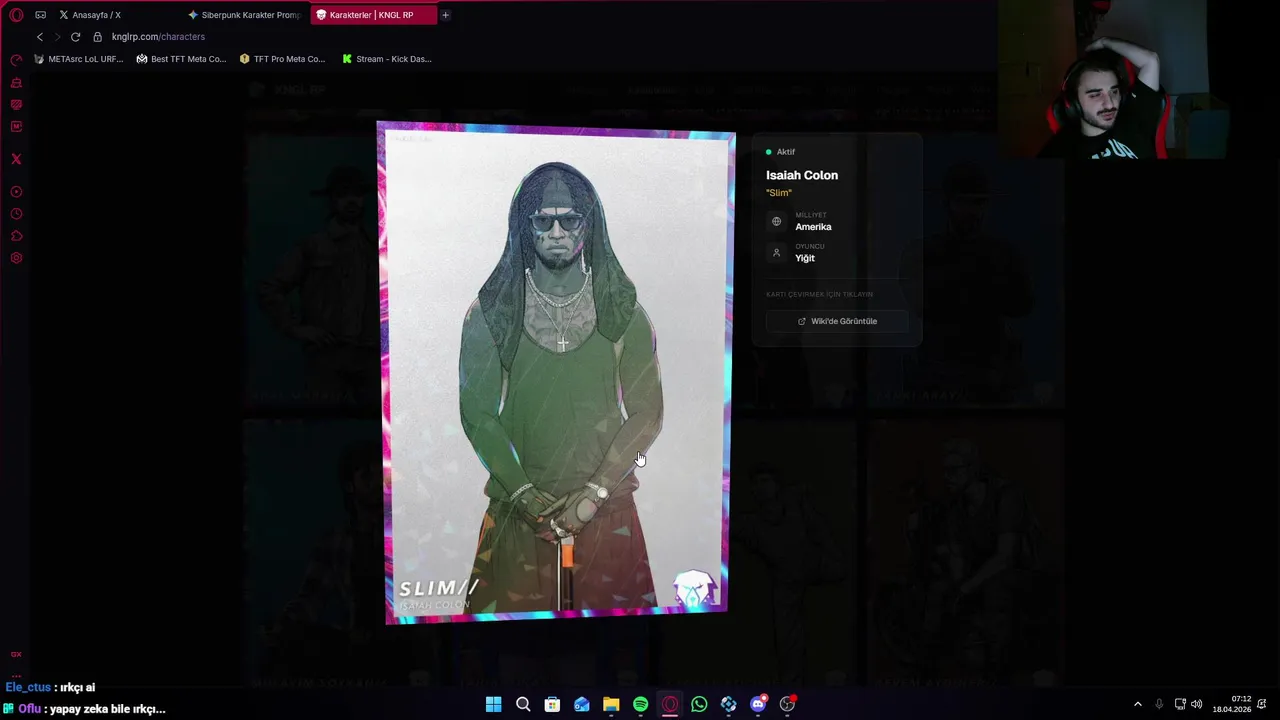Open clock showing 07:12 18.04.2026

pos(1232,704)
